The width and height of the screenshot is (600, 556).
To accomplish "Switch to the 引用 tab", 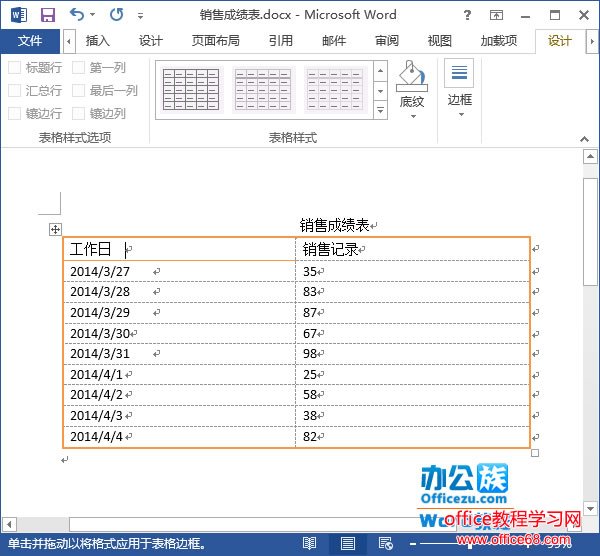I will click(281, 41).
